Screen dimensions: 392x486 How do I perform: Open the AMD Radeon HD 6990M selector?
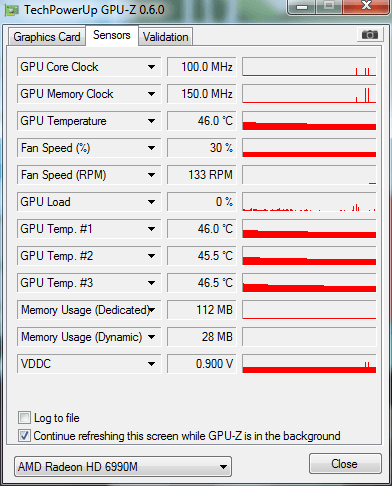point(123,467)
